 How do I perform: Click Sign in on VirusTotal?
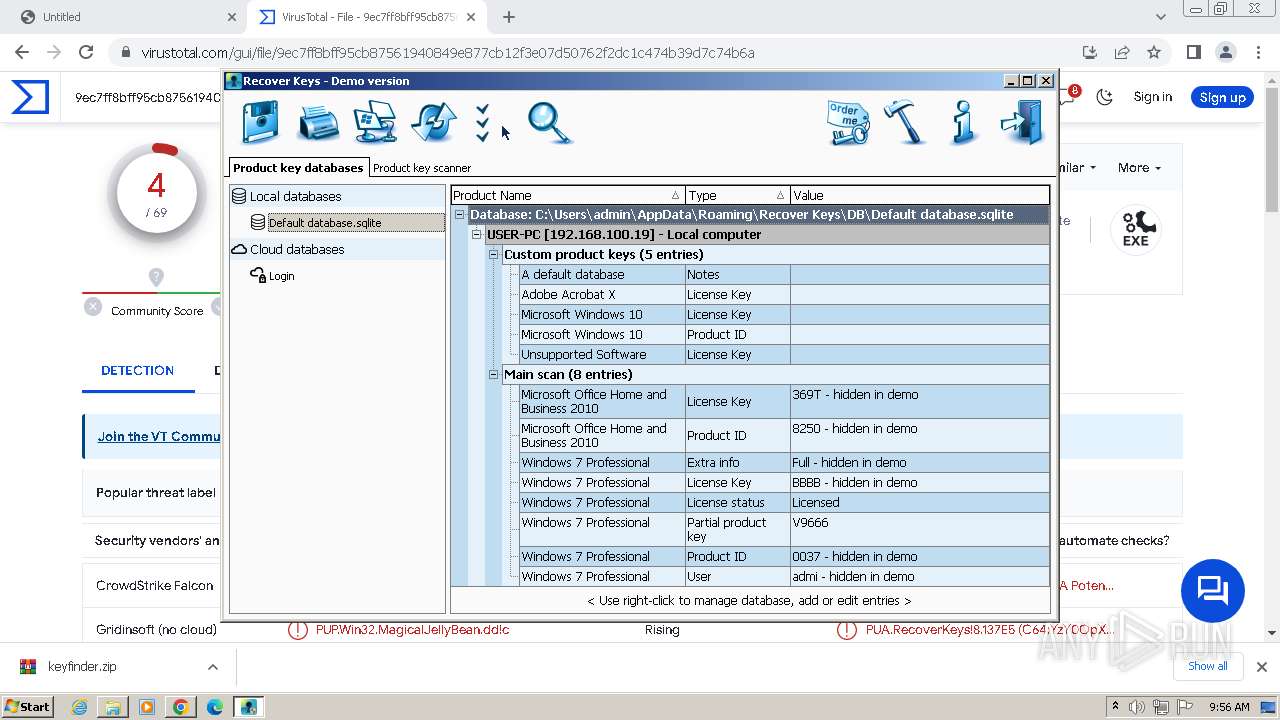tap(1153, 97)
